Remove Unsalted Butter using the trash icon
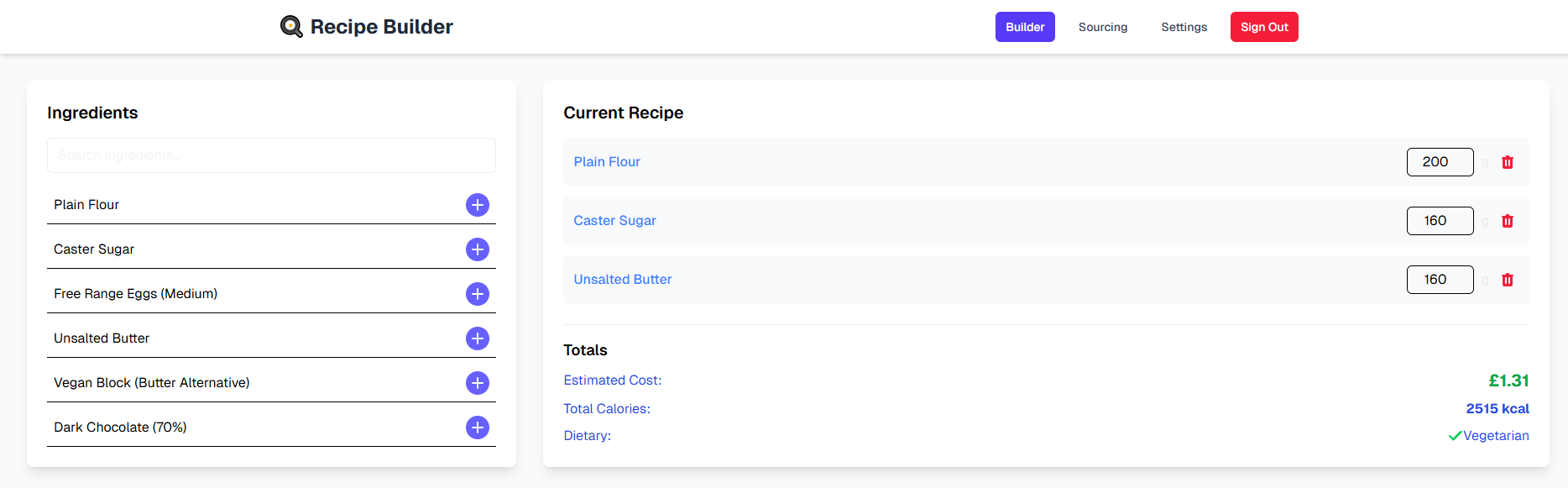The width and height of the screenshot is (1568, 488). (1508, 279)
